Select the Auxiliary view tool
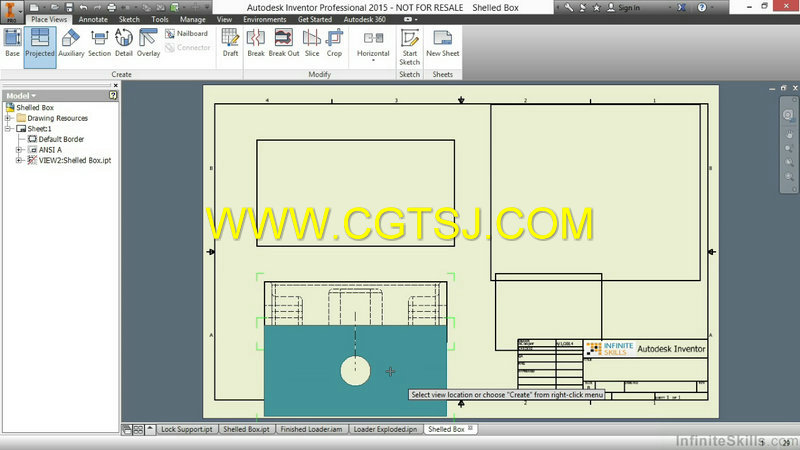 (71, 43)
